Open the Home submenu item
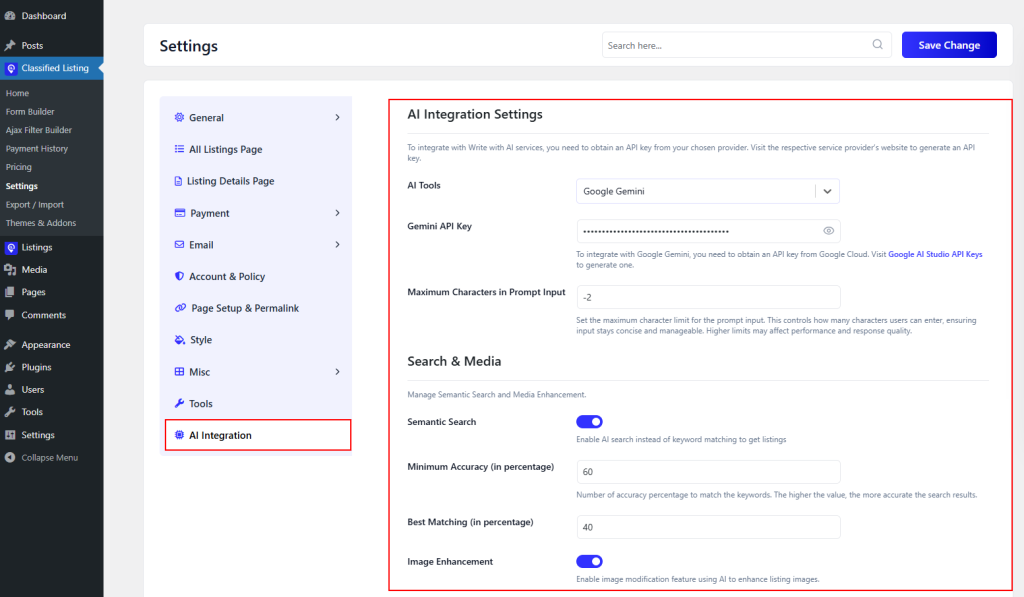The height and width of the screenshot is (597, 1024). 17,93
